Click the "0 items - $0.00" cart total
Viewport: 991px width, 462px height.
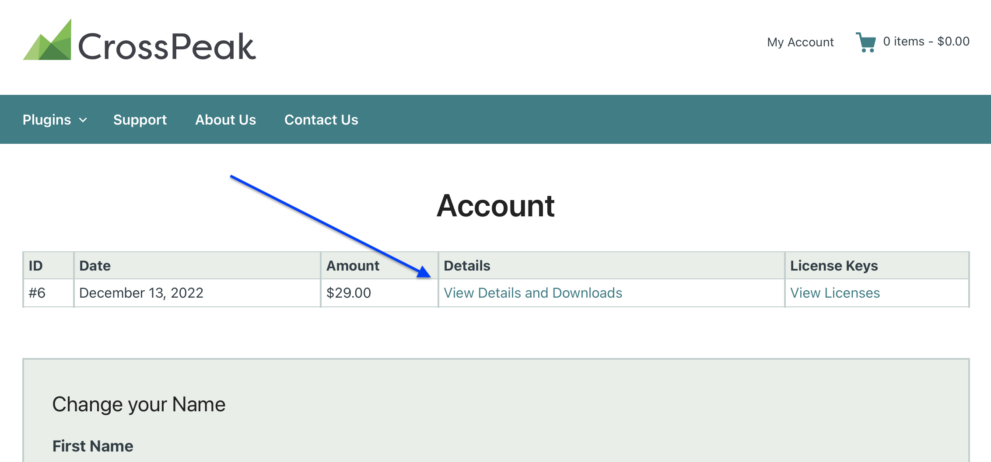pyautogui.click(x=926, y=42)
